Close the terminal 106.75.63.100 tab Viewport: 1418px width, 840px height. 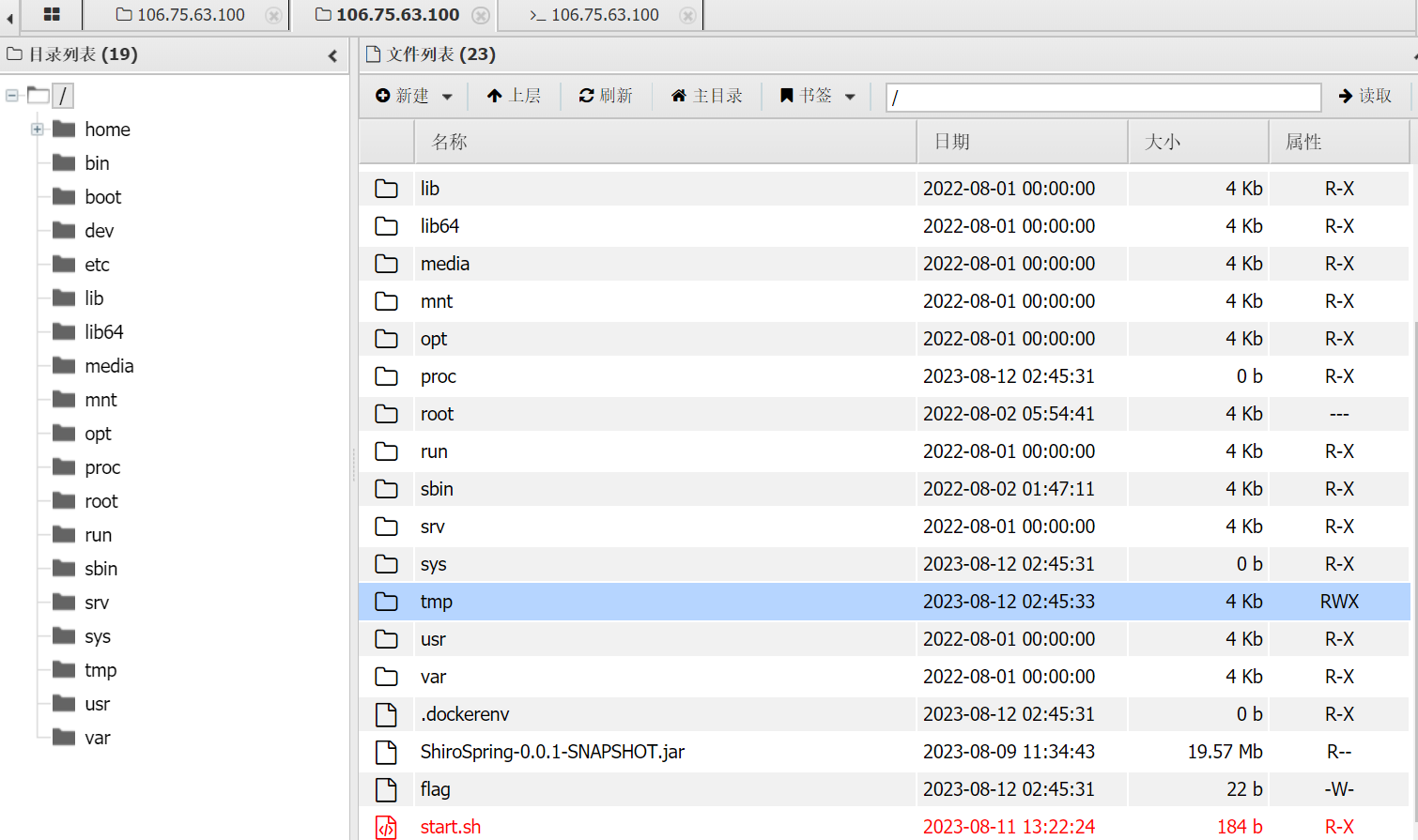pos(688,15)
